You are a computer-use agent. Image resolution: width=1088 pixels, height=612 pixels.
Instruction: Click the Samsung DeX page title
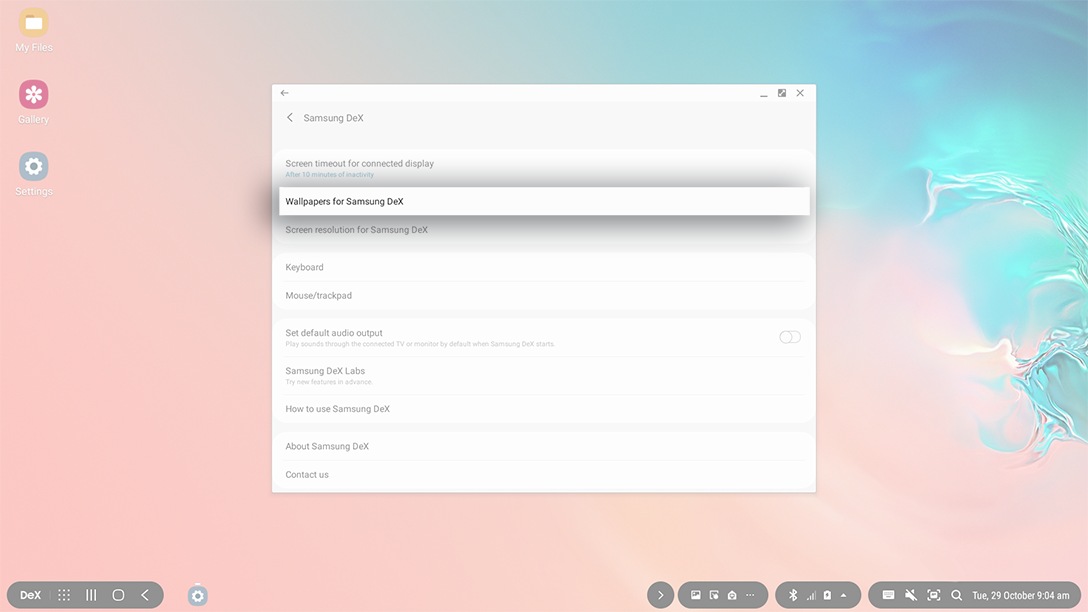[333, 118]
